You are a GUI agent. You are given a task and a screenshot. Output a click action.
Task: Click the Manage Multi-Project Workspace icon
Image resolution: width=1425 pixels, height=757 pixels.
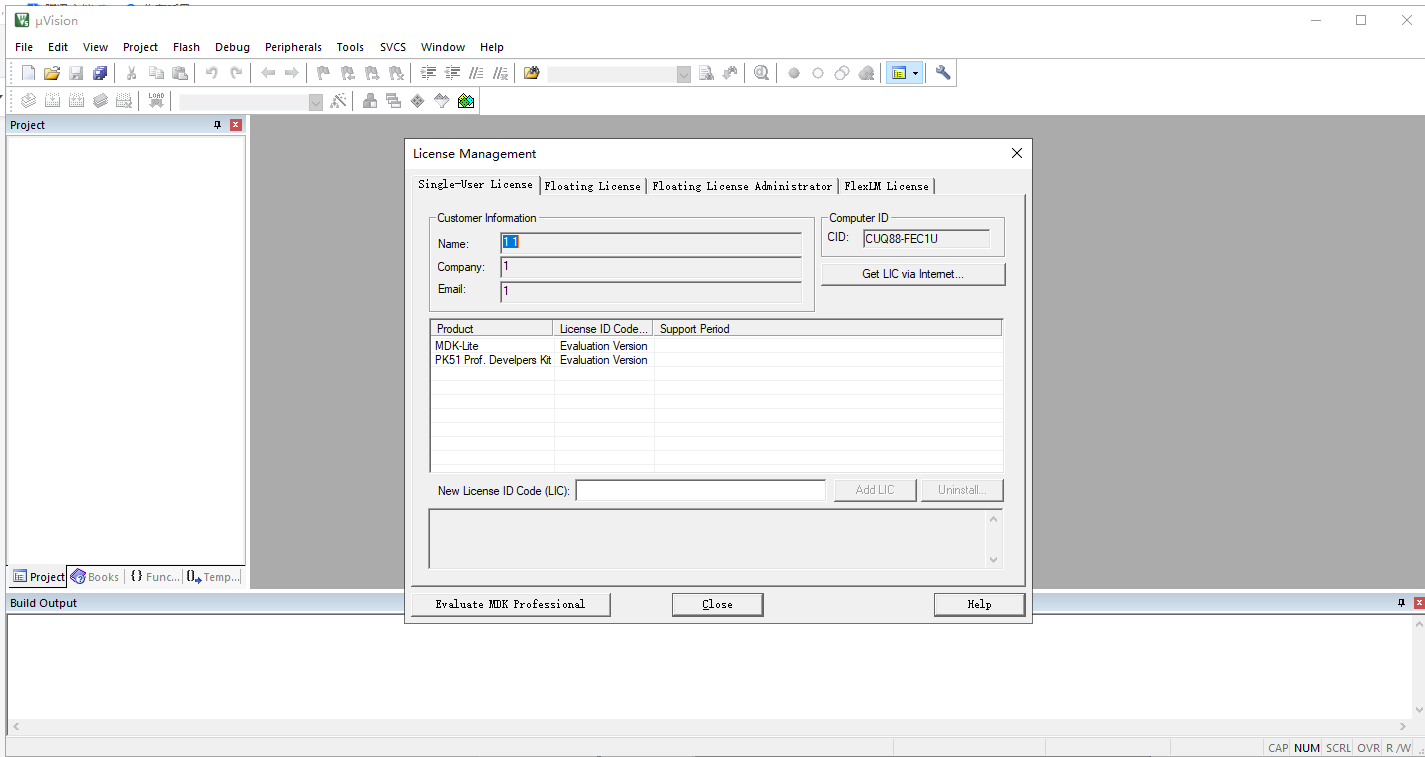pyautogui.click(x=393, y=100)
